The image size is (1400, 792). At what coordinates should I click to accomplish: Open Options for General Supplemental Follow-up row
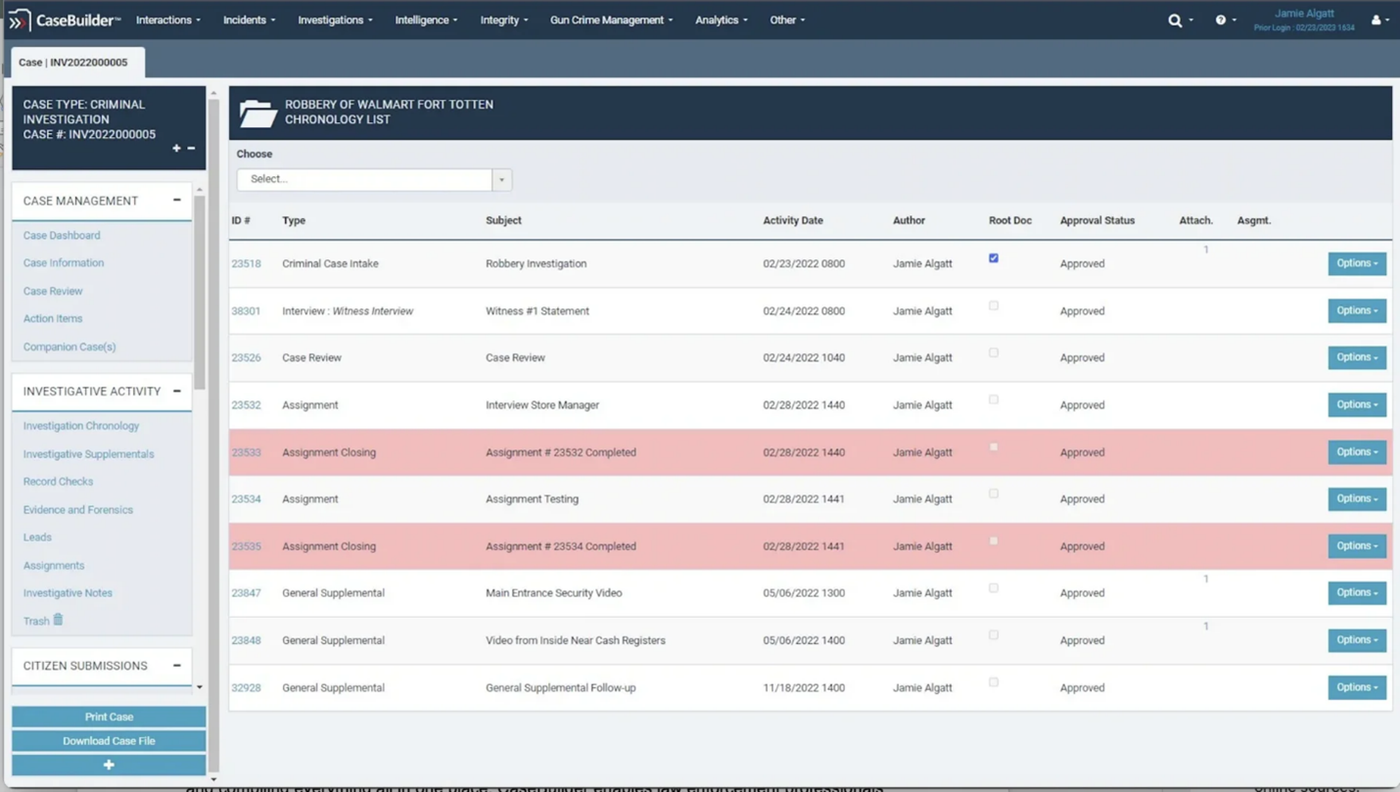pos(1357,687)
